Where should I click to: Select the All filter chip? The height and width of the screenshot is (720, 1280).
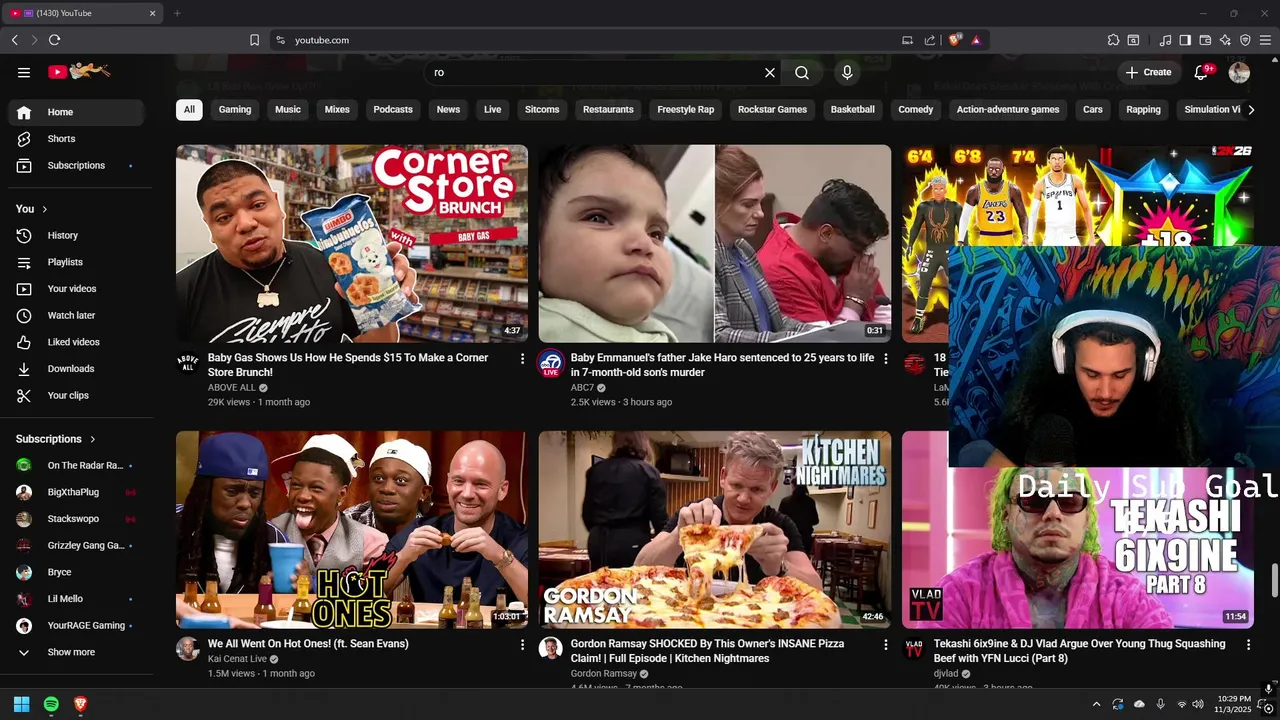[189, 110]
